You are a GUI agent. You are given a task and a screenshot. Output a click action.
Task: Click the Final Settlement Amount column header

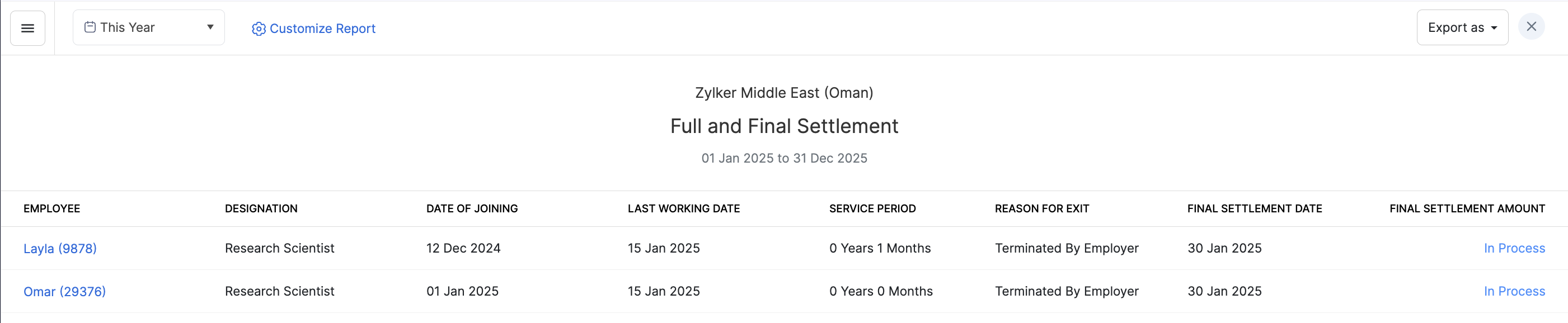click(1467, 208)
